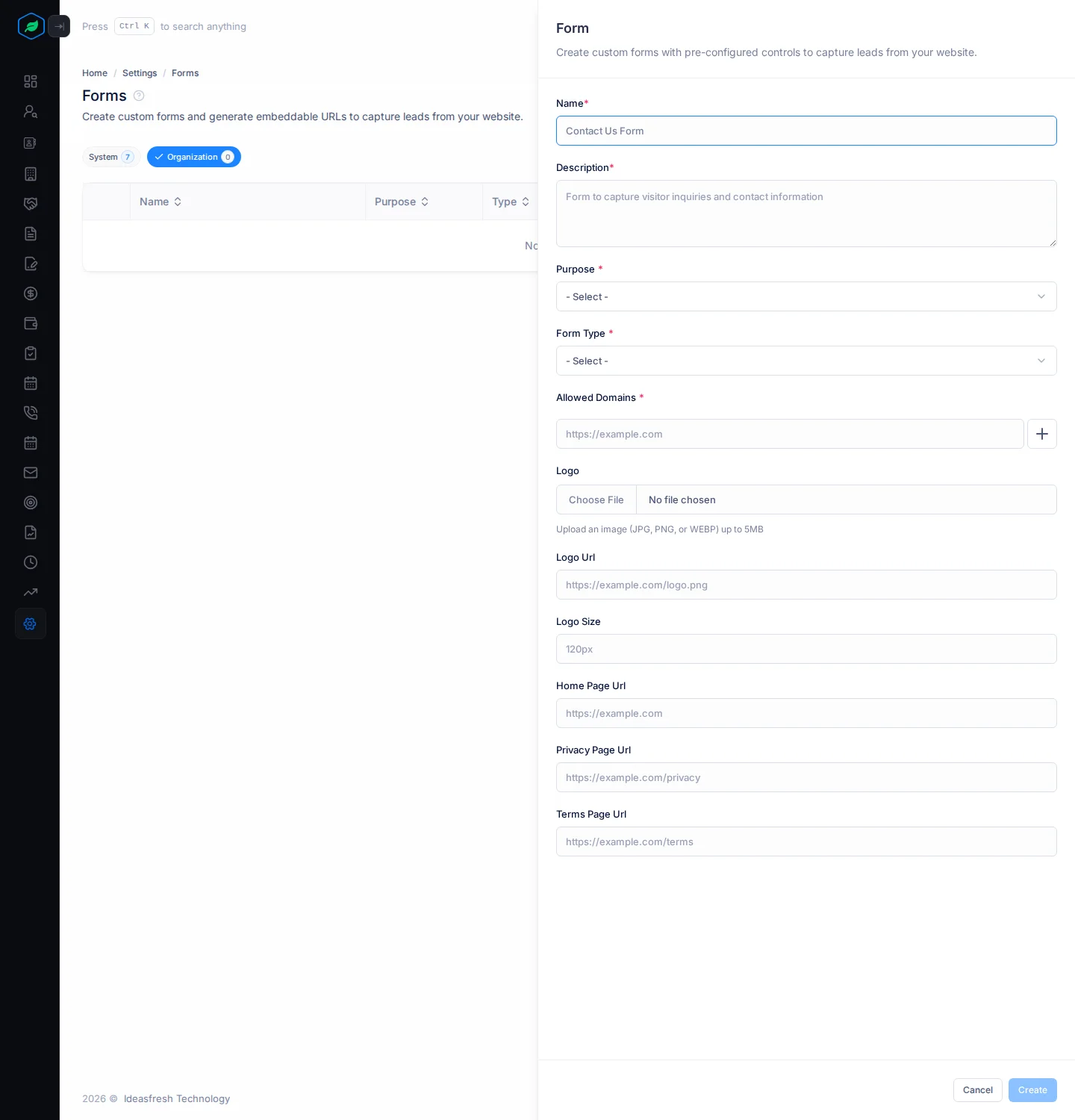Open the clock history sidebar icon
Screen dimensions: 1075x1120
(x=31, y=562)
